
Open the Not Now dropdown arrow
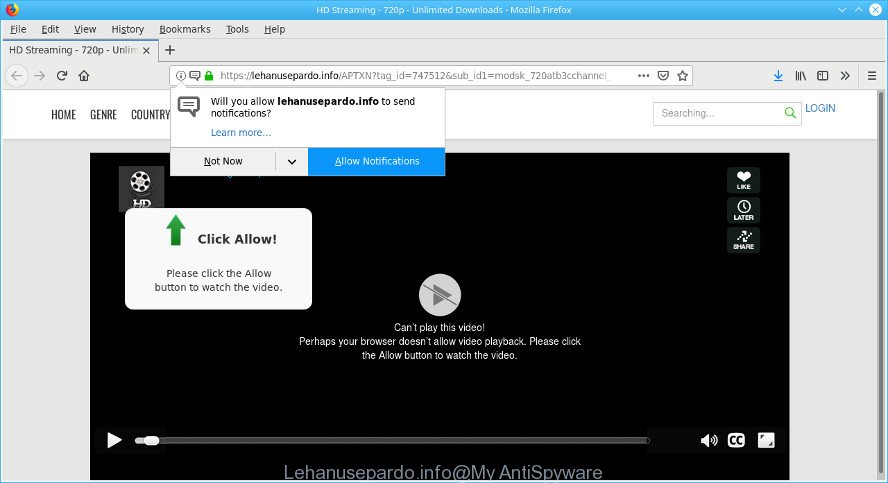pyautogui.click(x=292, y=161)
